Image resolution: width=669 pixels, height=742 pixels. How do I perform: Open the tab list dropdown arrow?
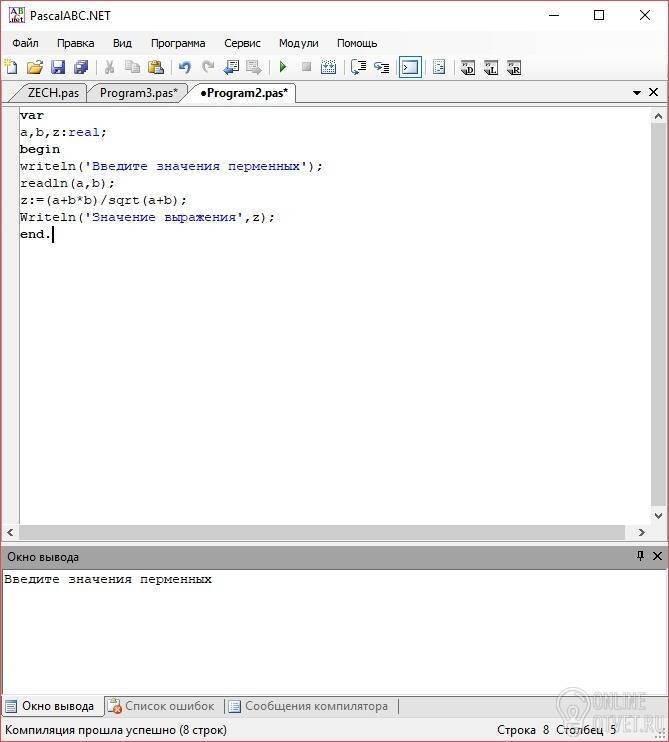coord(637,93)
